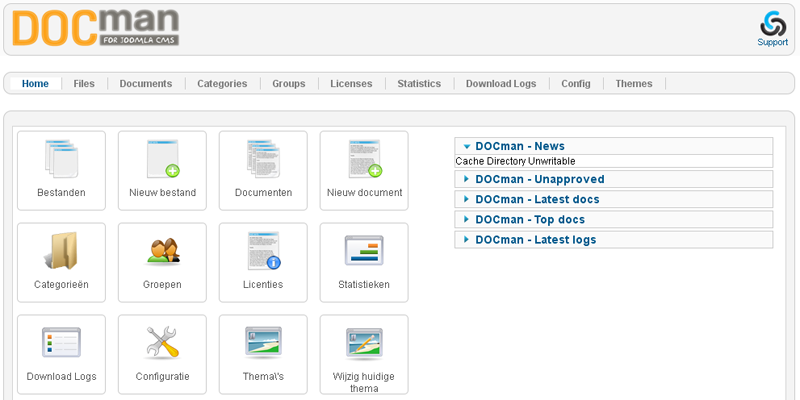This screenshot has height=400, width=800.
Task: Open the Groups menu tab
Action: 289,84
